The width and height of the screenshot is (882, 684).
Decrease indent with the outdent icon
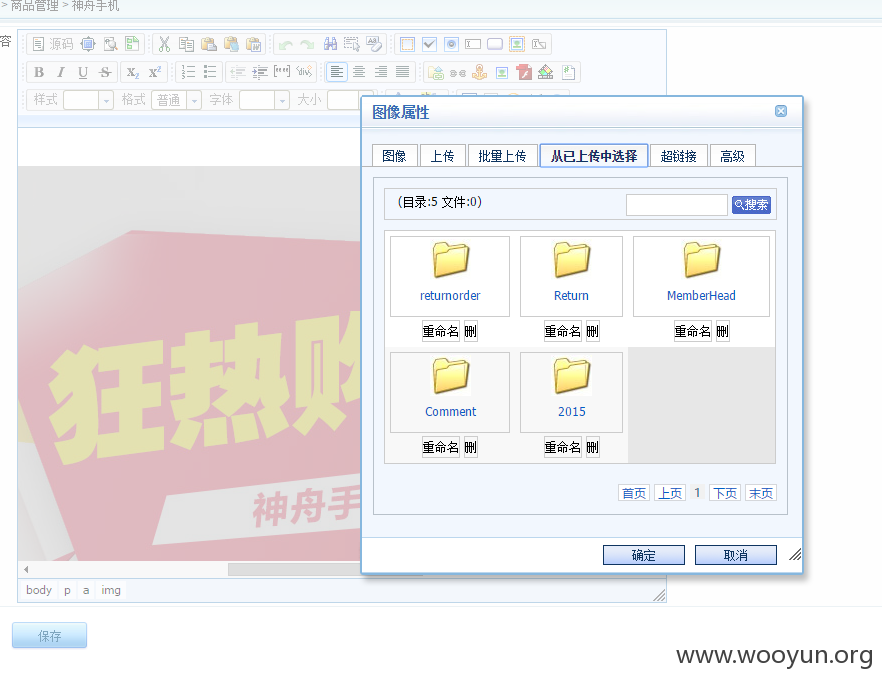[238, 72]
